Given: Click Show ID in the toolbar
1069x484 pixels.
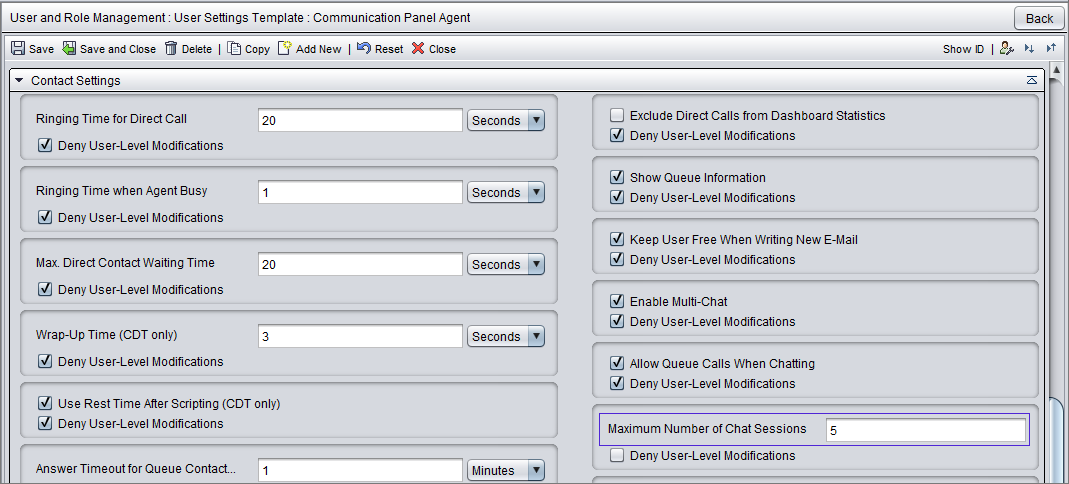Looking at the screenshot, I should [x=963, y=49].
